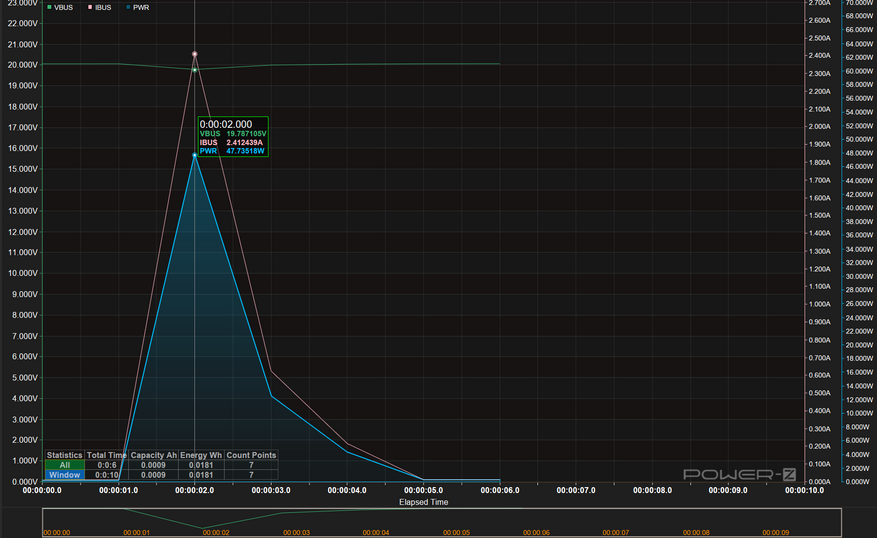877x538 pixels.
Task: Click the pink IBUS legend square
Action: (90, 7)
